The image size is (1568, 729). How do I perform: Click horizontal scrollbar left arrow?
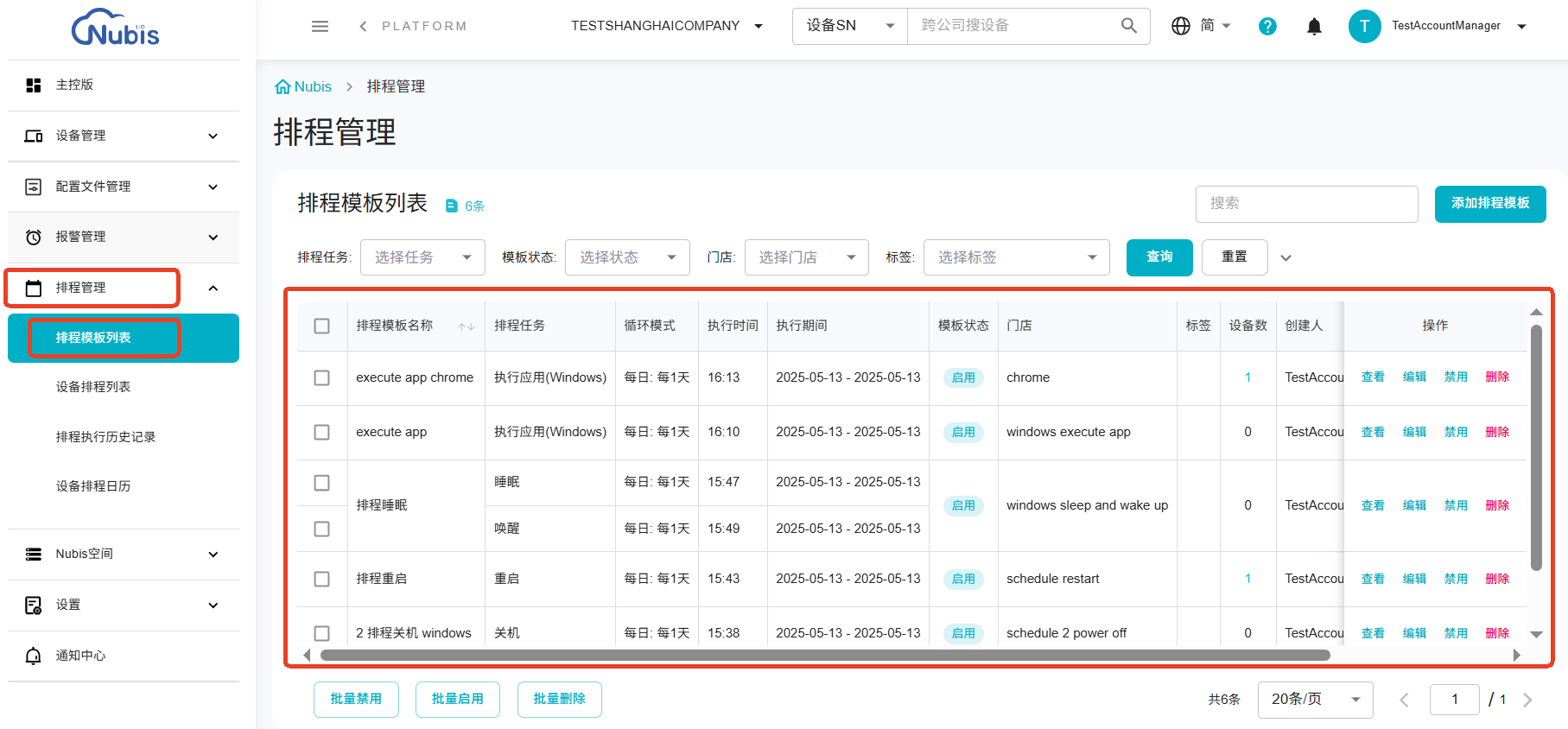pyautogui.click(x=307, y=655)
